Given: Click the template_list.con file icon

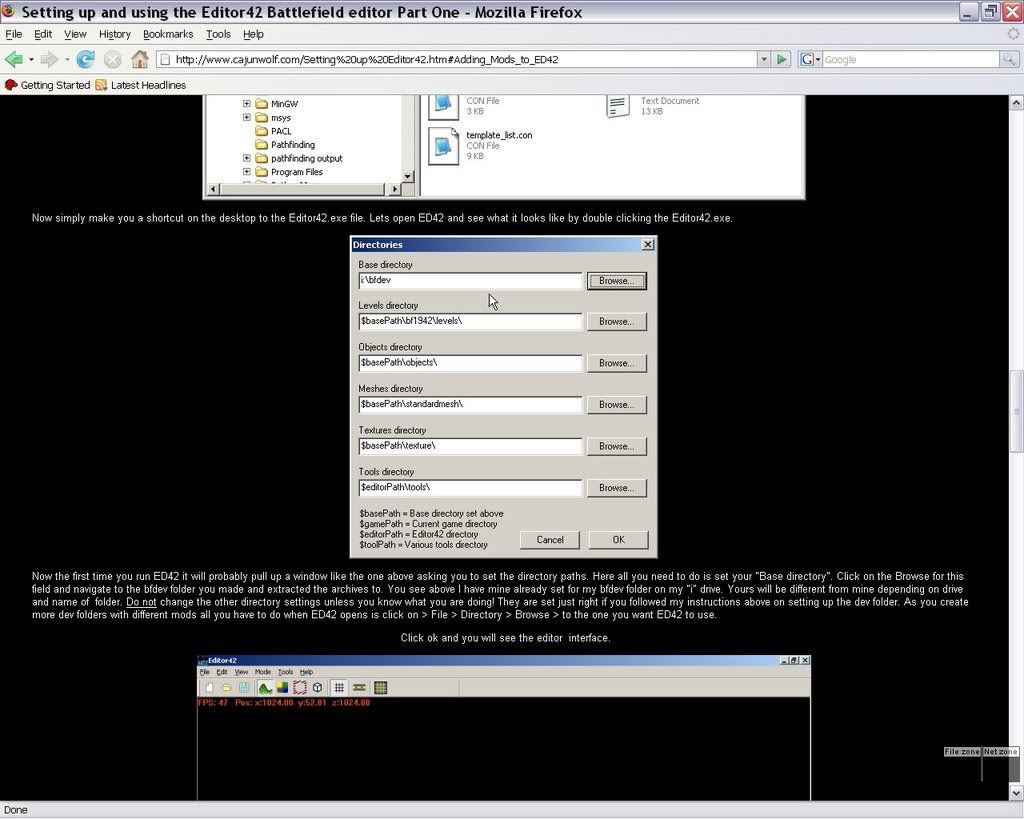Looking at the screenshot, I should pyautogui.click(x=443, y=146).
